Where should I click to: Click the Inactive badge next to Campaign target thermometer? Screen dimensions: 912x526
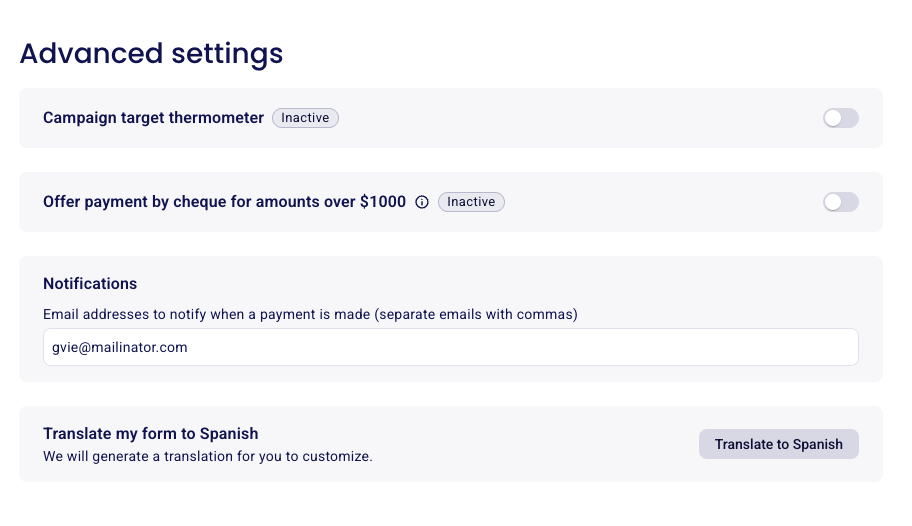pyautogui.click(x=305, y=118)
